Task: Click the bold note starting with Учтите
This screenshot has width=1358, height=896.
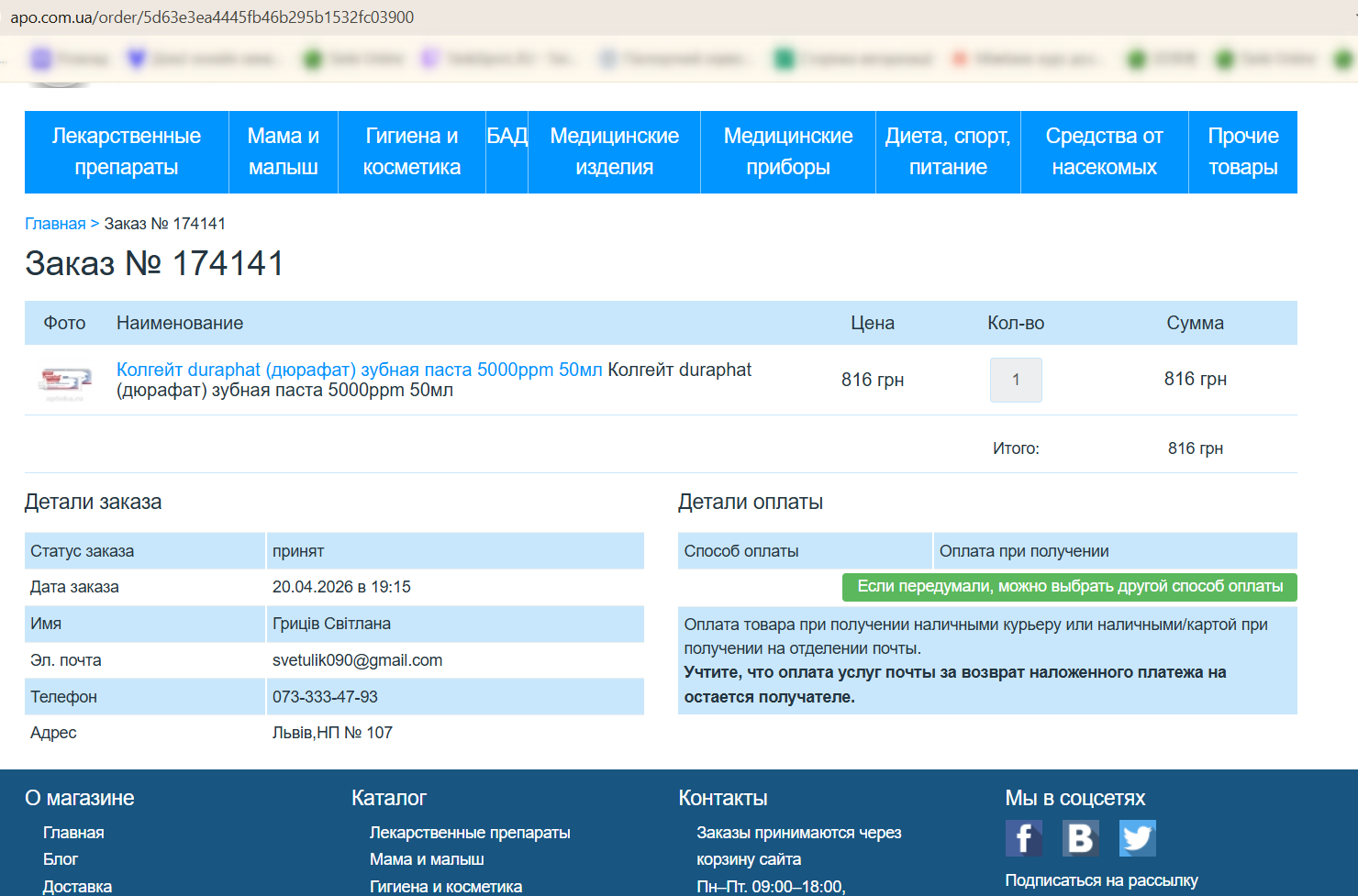Action: pos(955,684)
